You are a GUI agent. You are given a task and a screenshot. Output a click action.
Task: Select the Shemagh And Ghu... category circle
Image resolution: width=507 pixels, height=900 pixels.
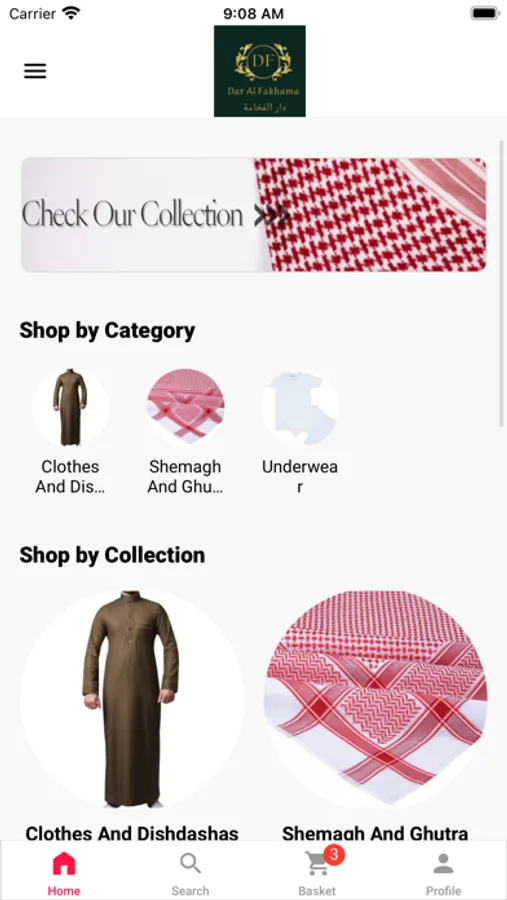[185, 408]
